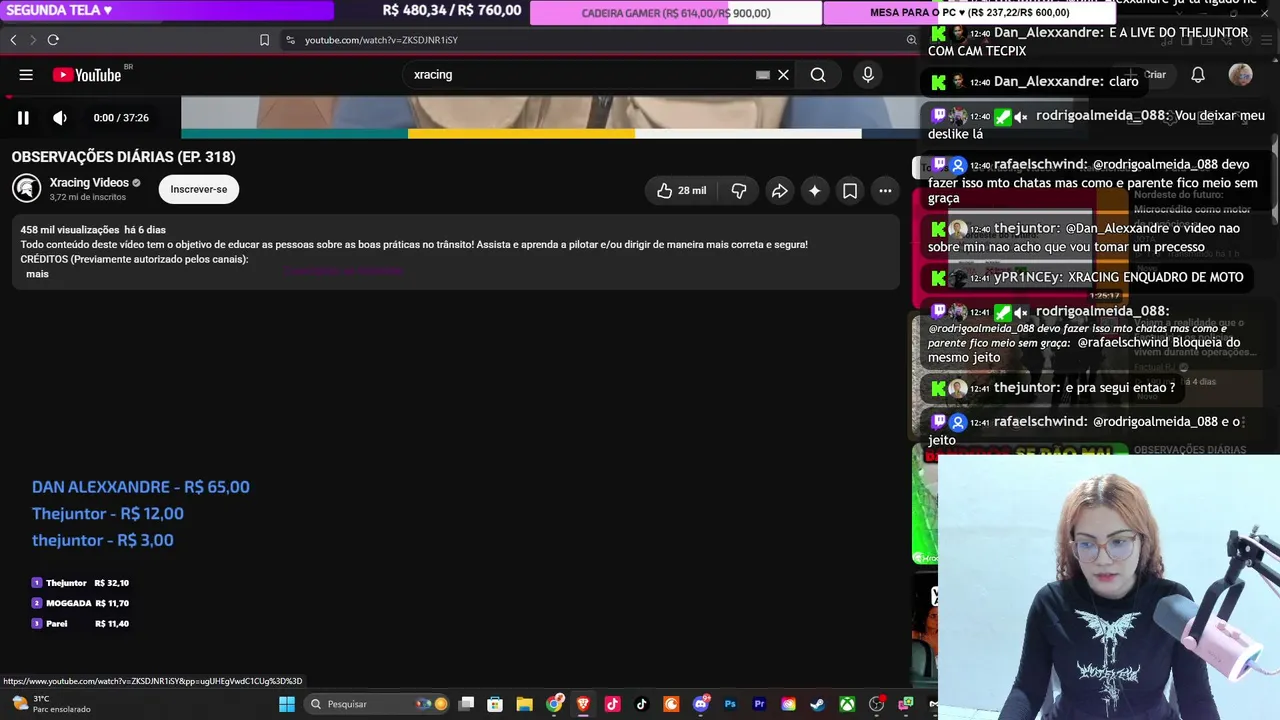Open the Xbox app from the taskbar

tap(847, 704)
